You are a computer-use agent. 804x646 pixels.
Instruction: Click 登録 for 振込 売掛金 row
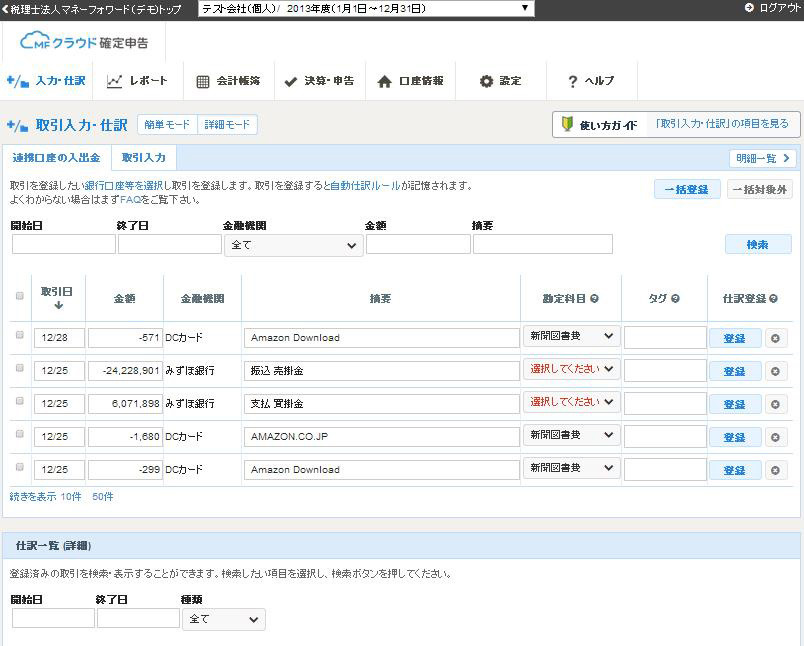(735, 371)
